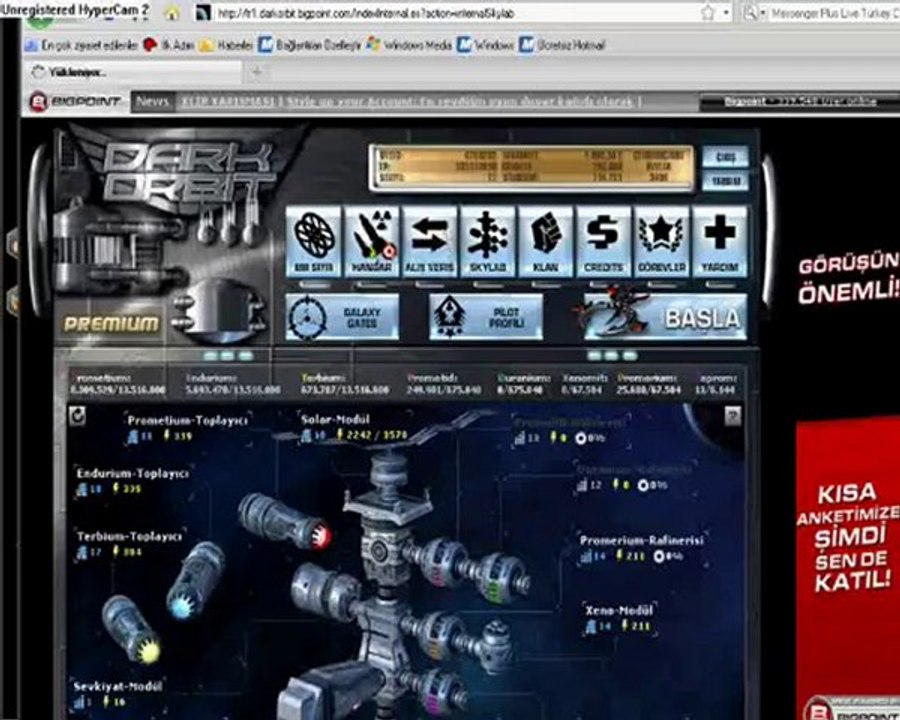Viewport: 900px width, 720px height.
Task: Click the browser home icon
Action: pos(172,13)
